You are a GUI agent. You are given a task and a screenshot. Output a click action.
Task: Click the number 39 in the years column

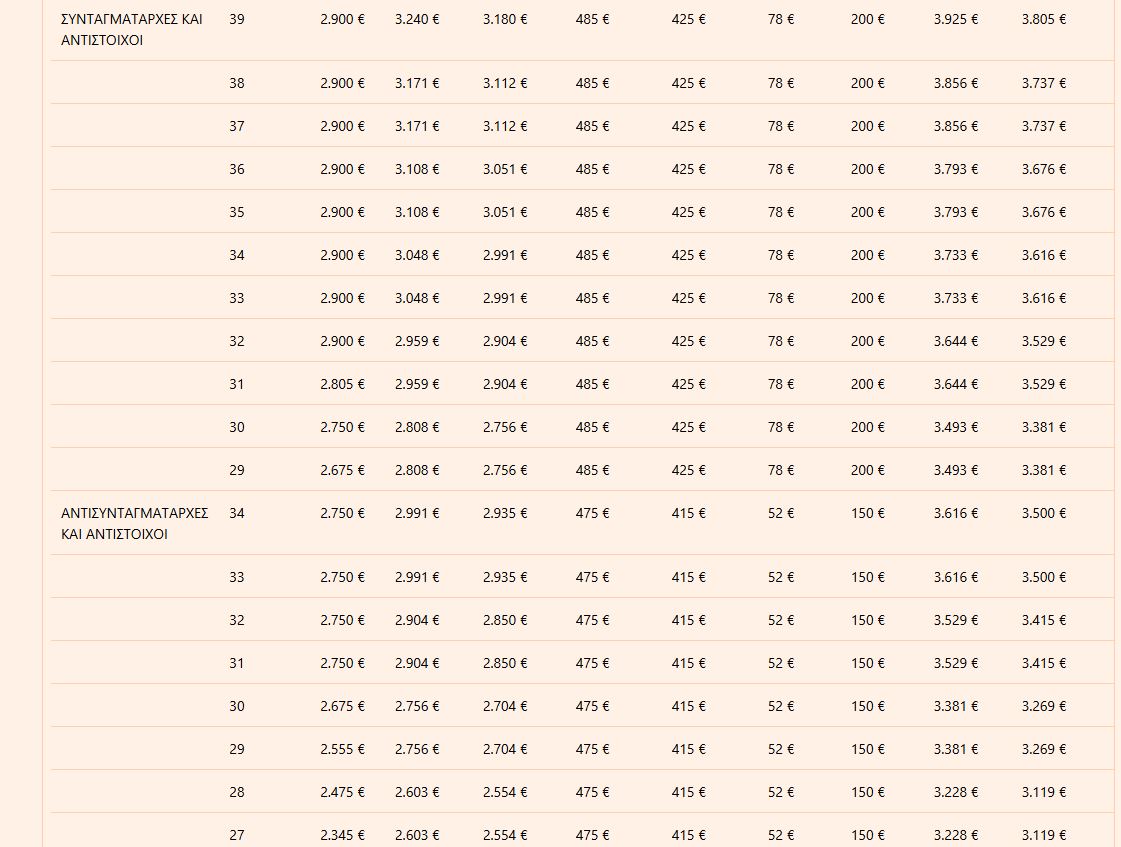(x=236, y=19)
